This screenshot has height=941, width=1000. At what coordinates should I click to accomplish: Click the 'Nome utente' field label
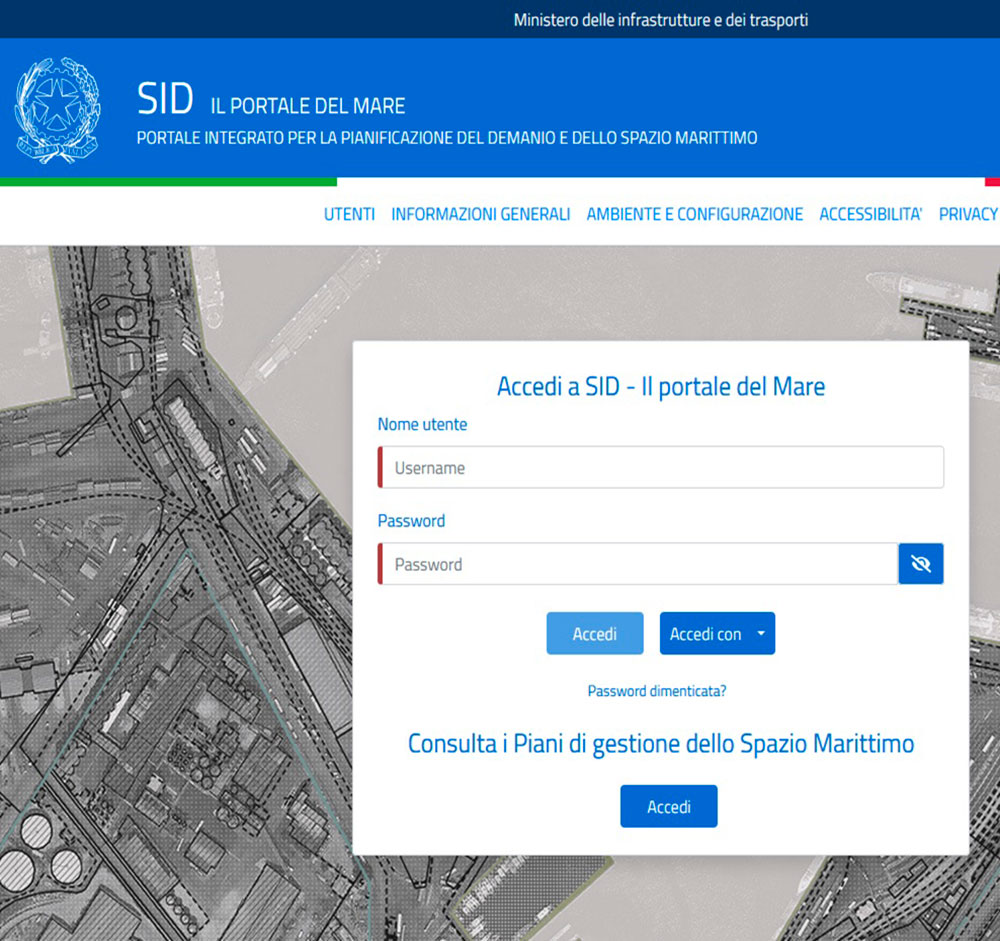coord(422,425)
